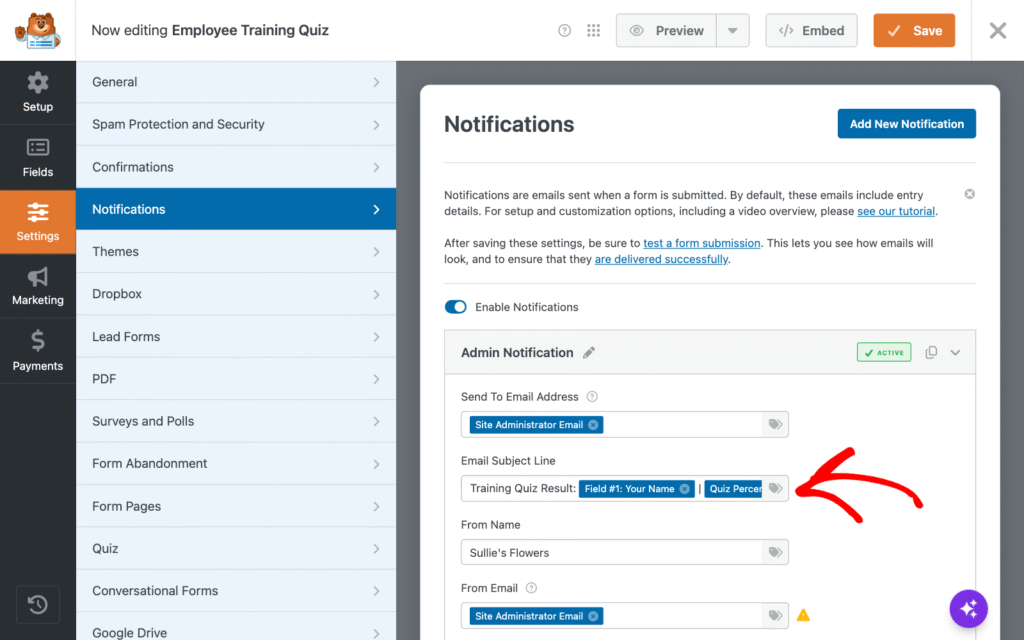Open Confirmations settings section
This screenshot has height=640, width=1024.
[x=236, y=167]
